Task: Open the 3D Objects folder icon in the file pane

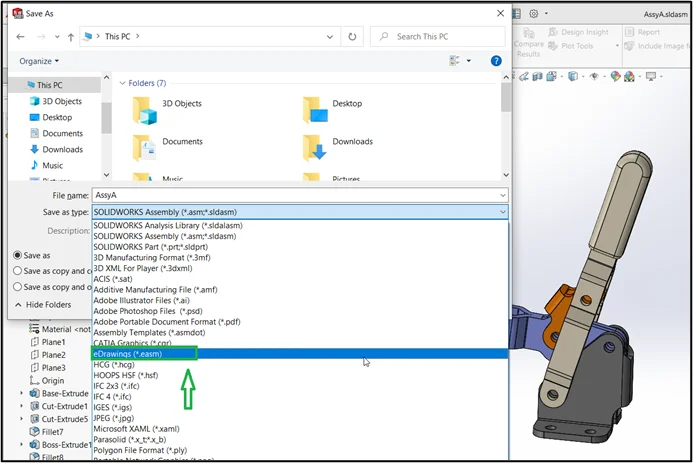Action: (145, 110)
